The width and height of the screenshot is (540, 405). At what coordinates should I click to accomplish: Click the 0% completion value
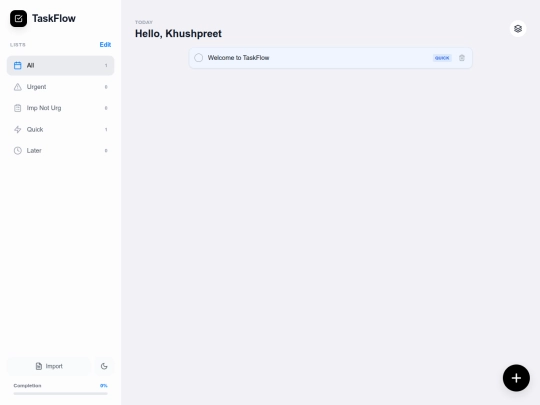[x=104, y=386]
